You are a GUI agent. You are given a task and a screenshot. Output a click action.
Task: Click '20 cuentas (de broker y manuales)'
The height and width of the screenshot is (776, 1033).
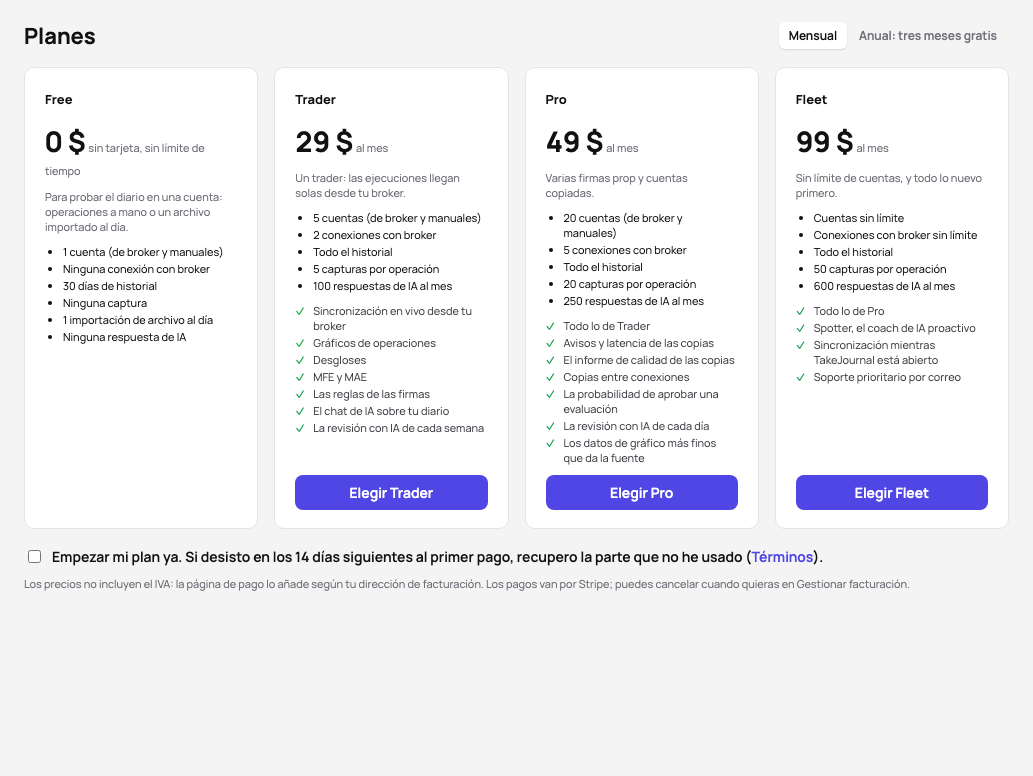[623, 225]
